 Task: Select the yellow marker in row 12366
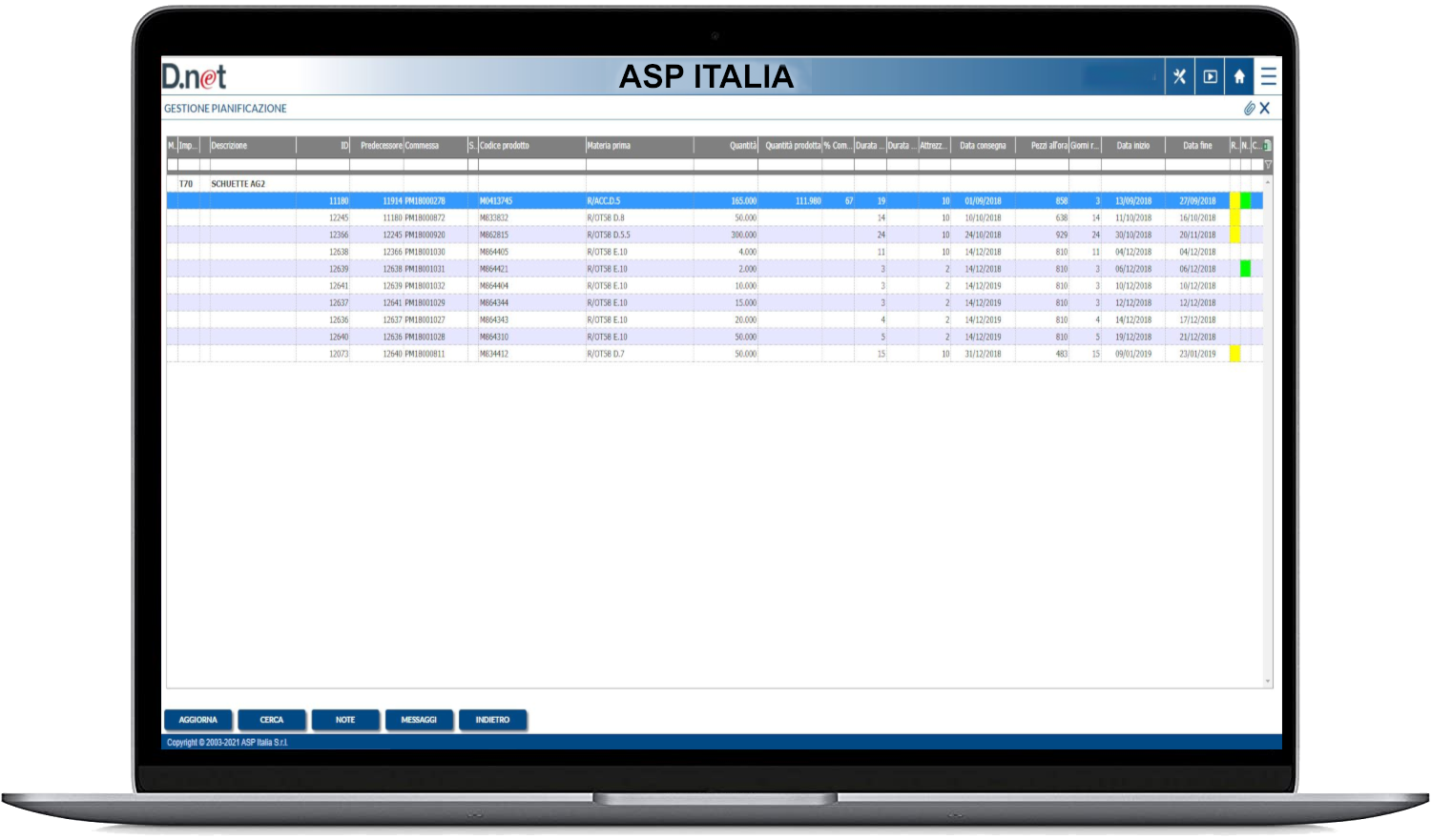coord(1234,235)
